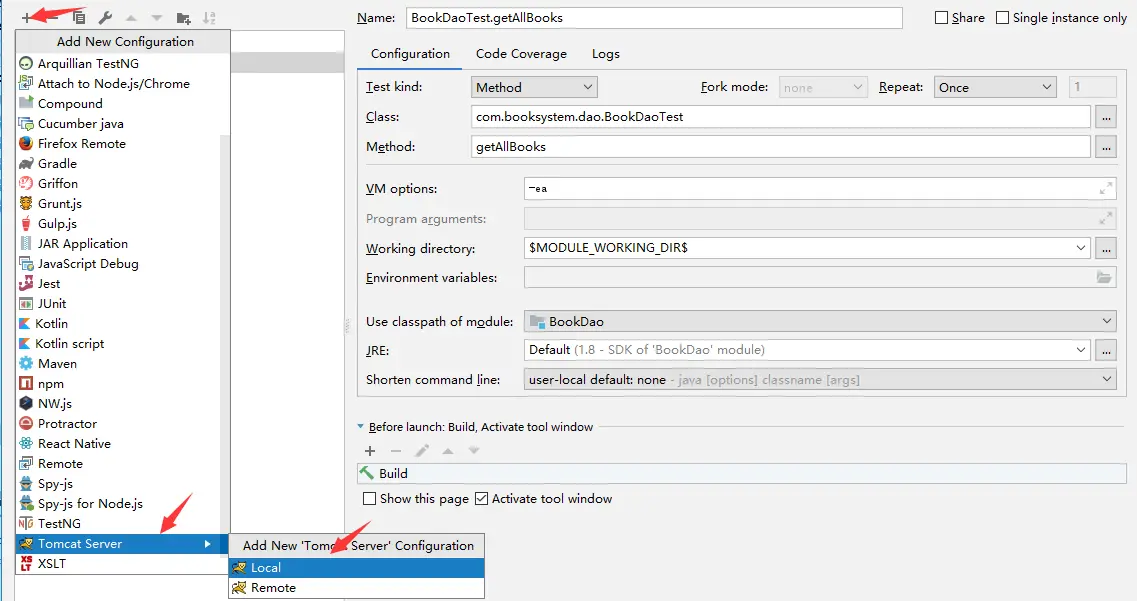1137x601 pixels.
Task: Uncheck Activate tool window checkbox
Action: pyautogui.click(x=481, y=499)
